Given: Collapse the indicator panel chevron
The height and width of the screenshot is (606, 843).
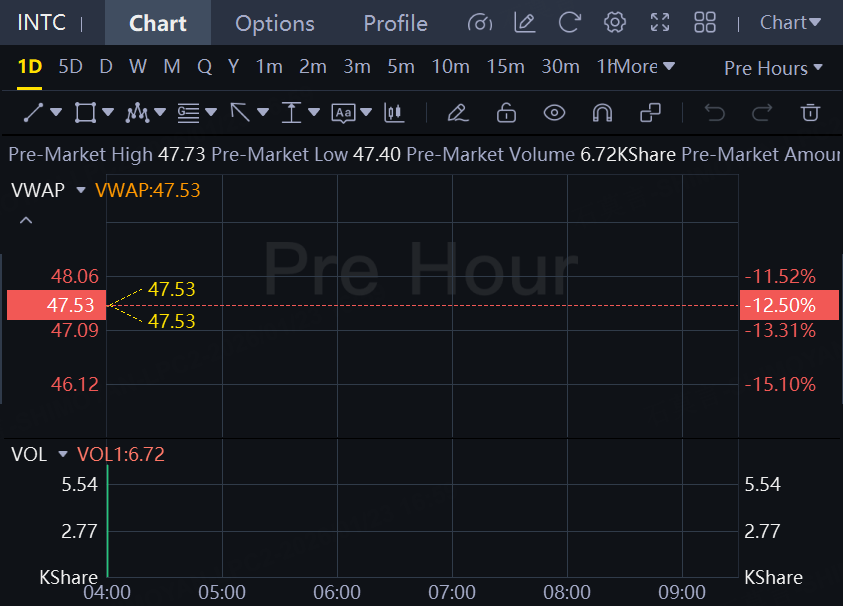Looking at the screenshot, I should point(26,220).
